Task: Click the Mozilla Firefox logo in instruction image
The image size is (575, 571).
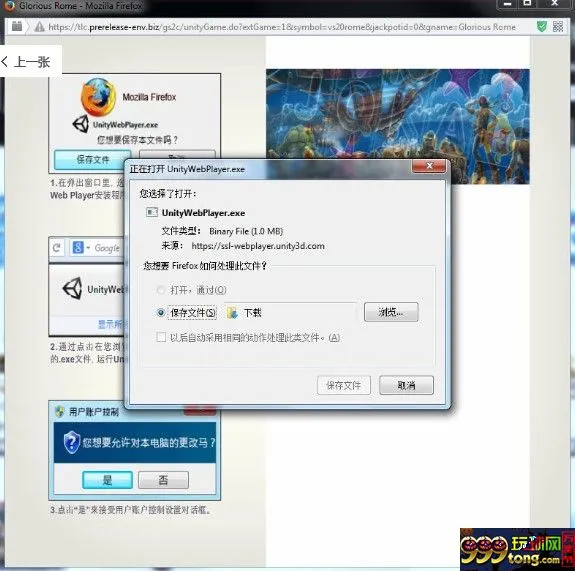Action: 98,97
